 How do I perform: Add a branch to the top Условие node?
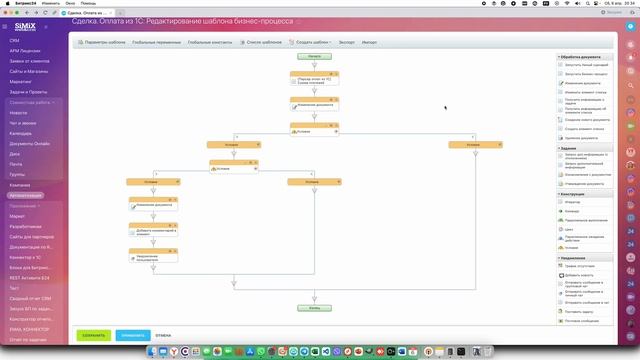(336, 132)
